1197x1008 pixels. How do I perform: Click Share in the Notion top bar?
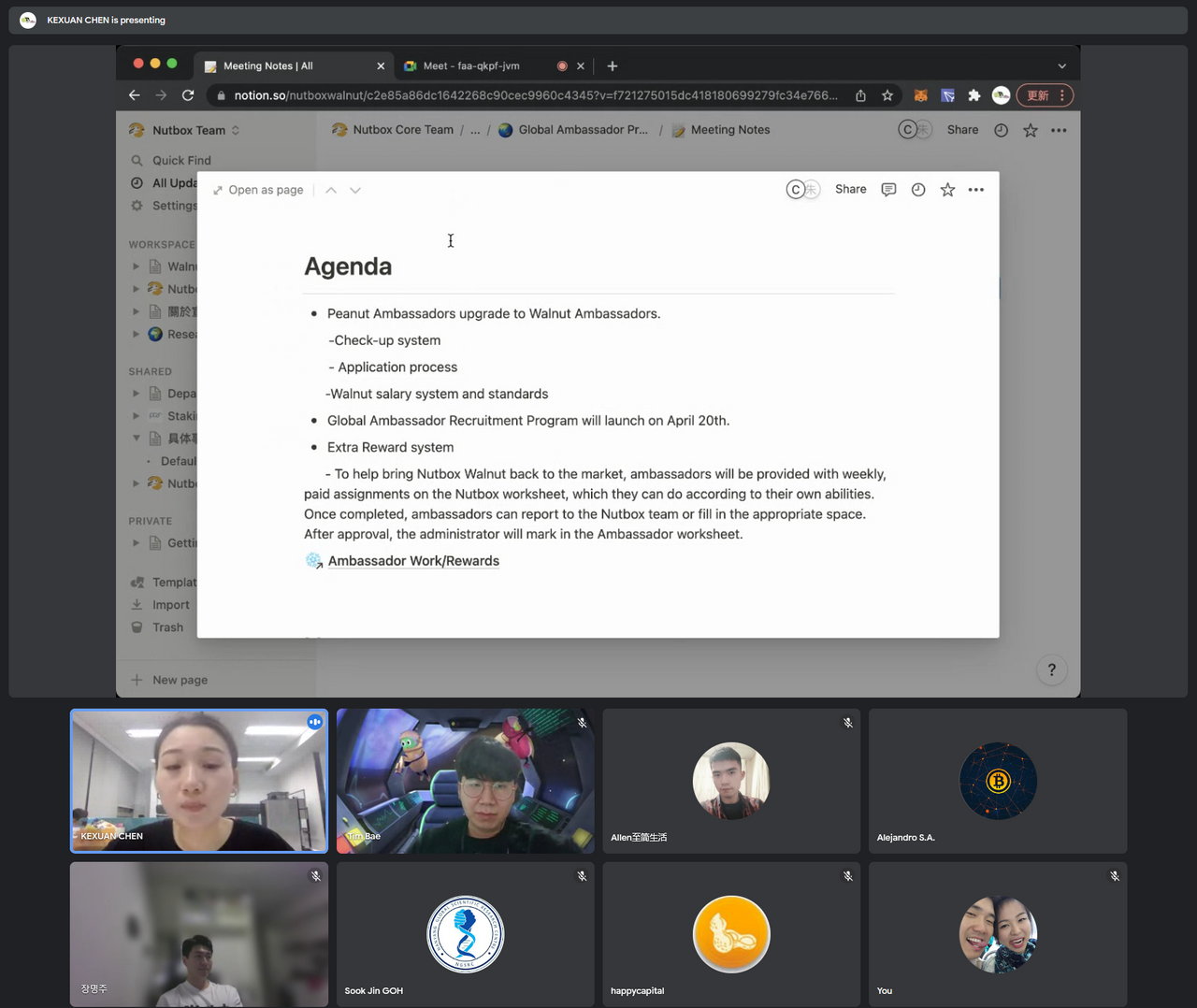point(962,130)
